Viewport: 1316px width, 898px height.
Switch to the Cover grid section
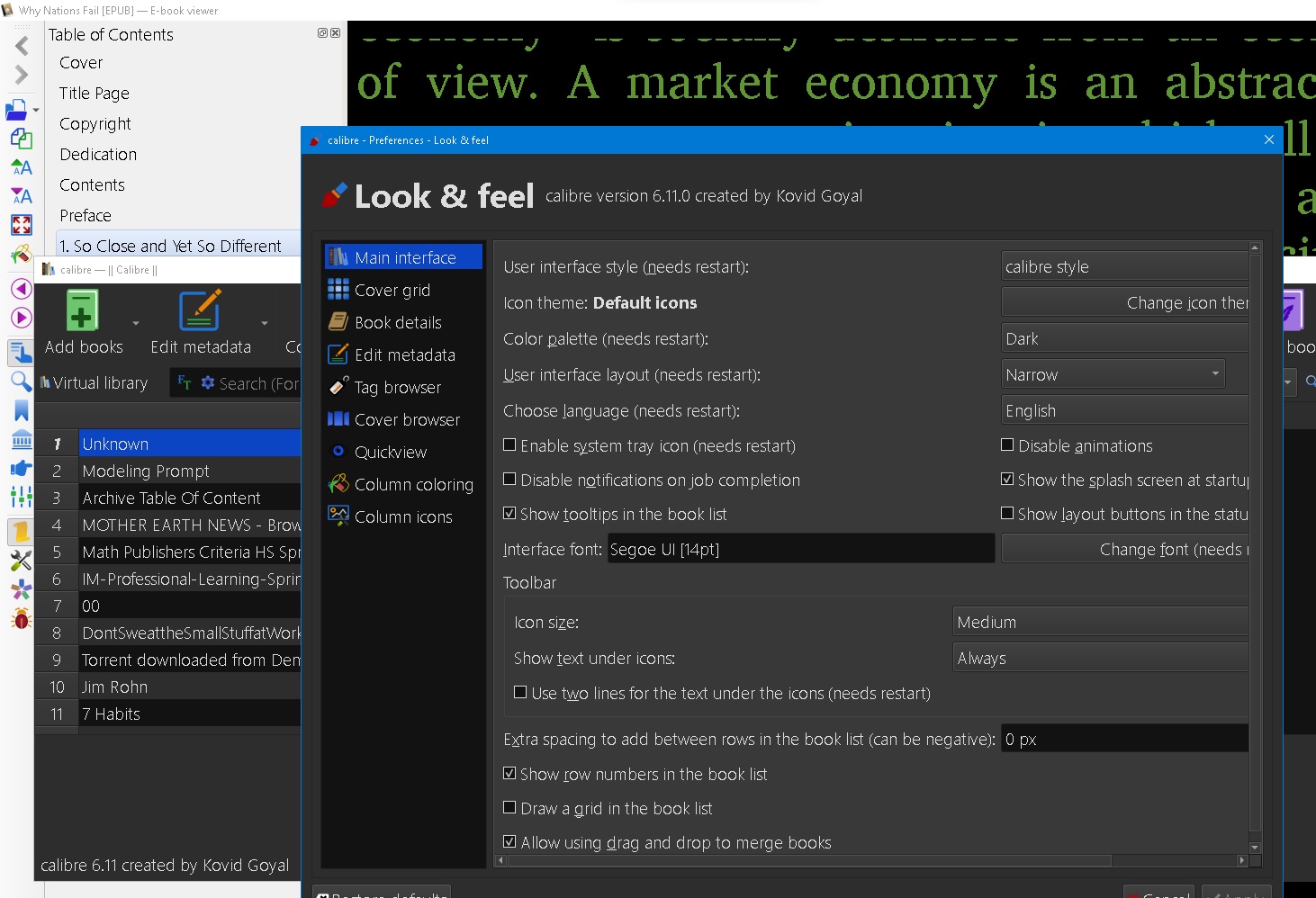tap(403, 290)
